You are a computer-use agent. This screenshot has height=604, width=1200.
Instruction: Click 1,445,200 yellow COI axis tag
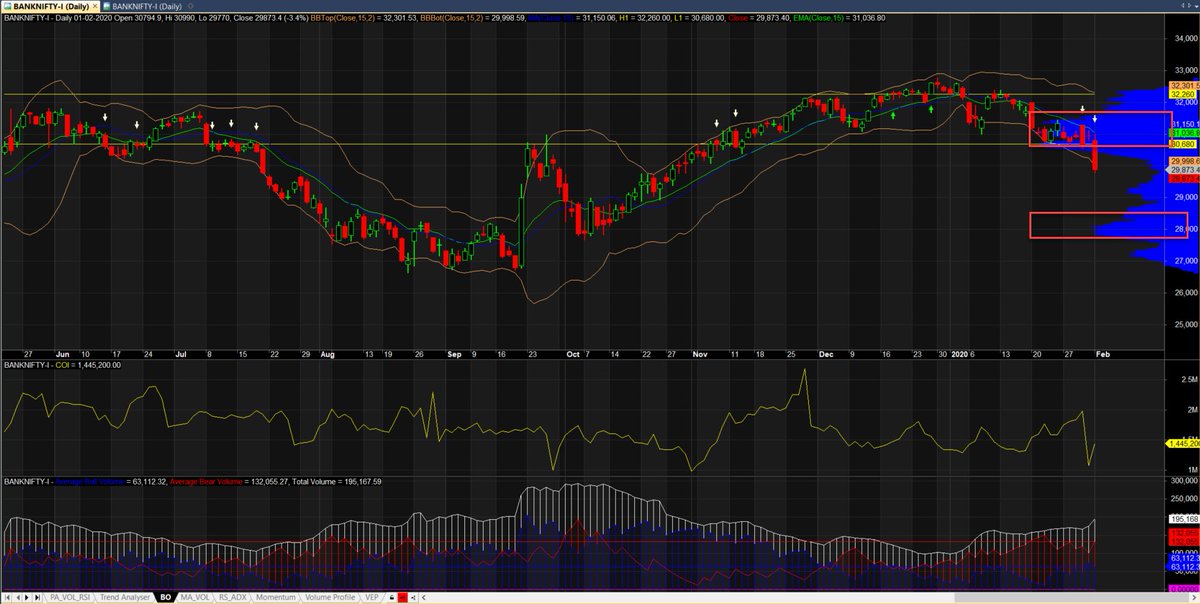pyautogui.click(x=1182, y=443)
